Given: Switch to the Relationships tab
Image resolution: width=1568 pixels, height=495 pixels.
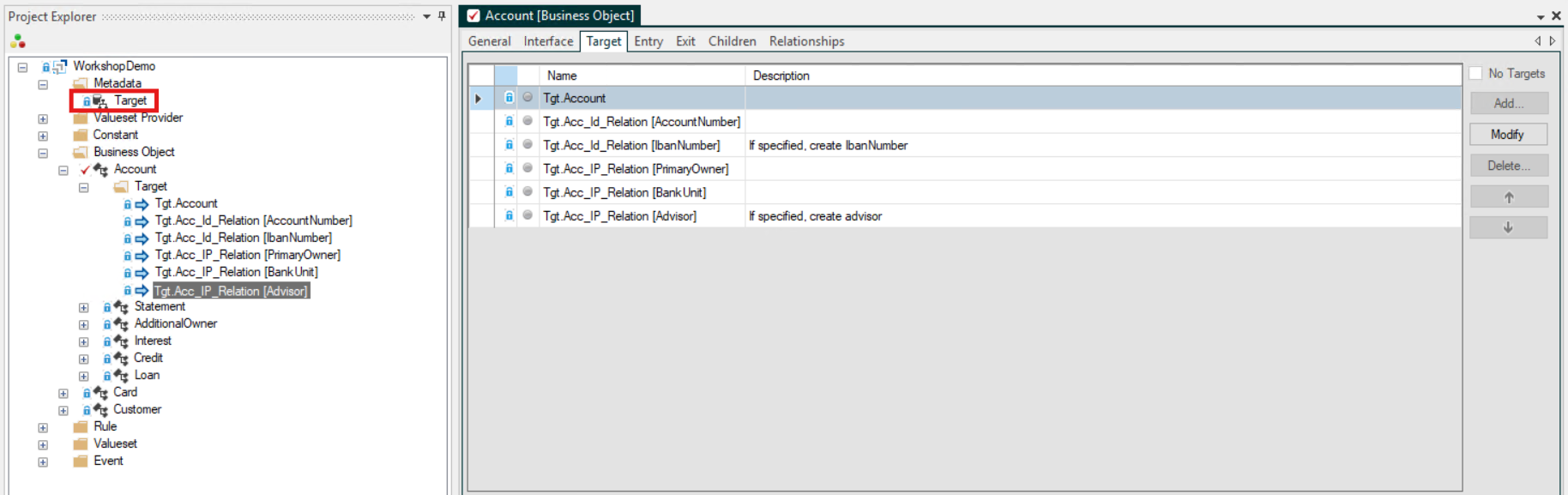Looking at the screenshot, I should point(807,41).
